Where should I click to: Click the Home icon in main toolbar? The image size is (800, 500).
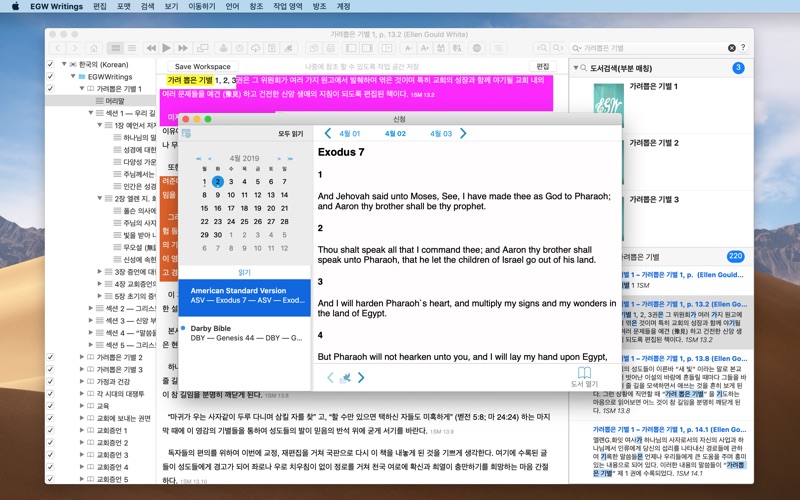click(x=93, y=48)
